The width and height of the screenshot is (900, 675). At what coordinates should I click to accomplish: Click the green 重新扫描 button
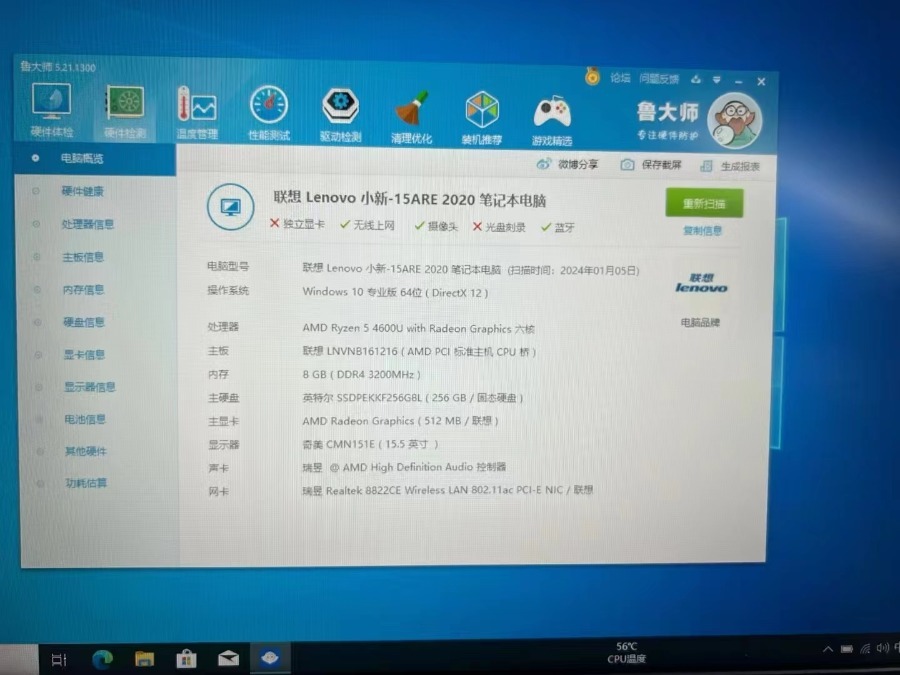(704, 203)
